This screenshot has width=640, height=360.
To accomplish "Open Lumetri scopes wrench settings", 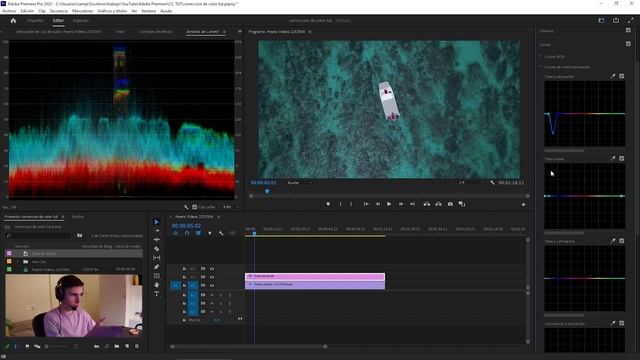I will pyautogui.click(x=186, y=207).
